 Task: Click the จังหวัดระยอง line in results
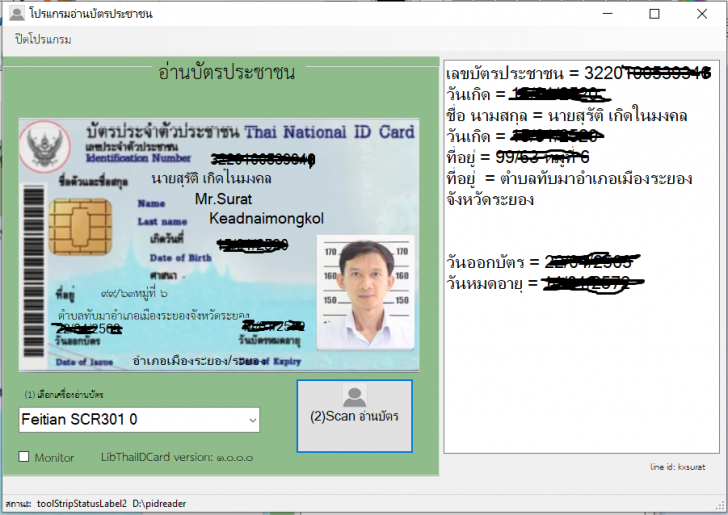[x=490, y=200]
